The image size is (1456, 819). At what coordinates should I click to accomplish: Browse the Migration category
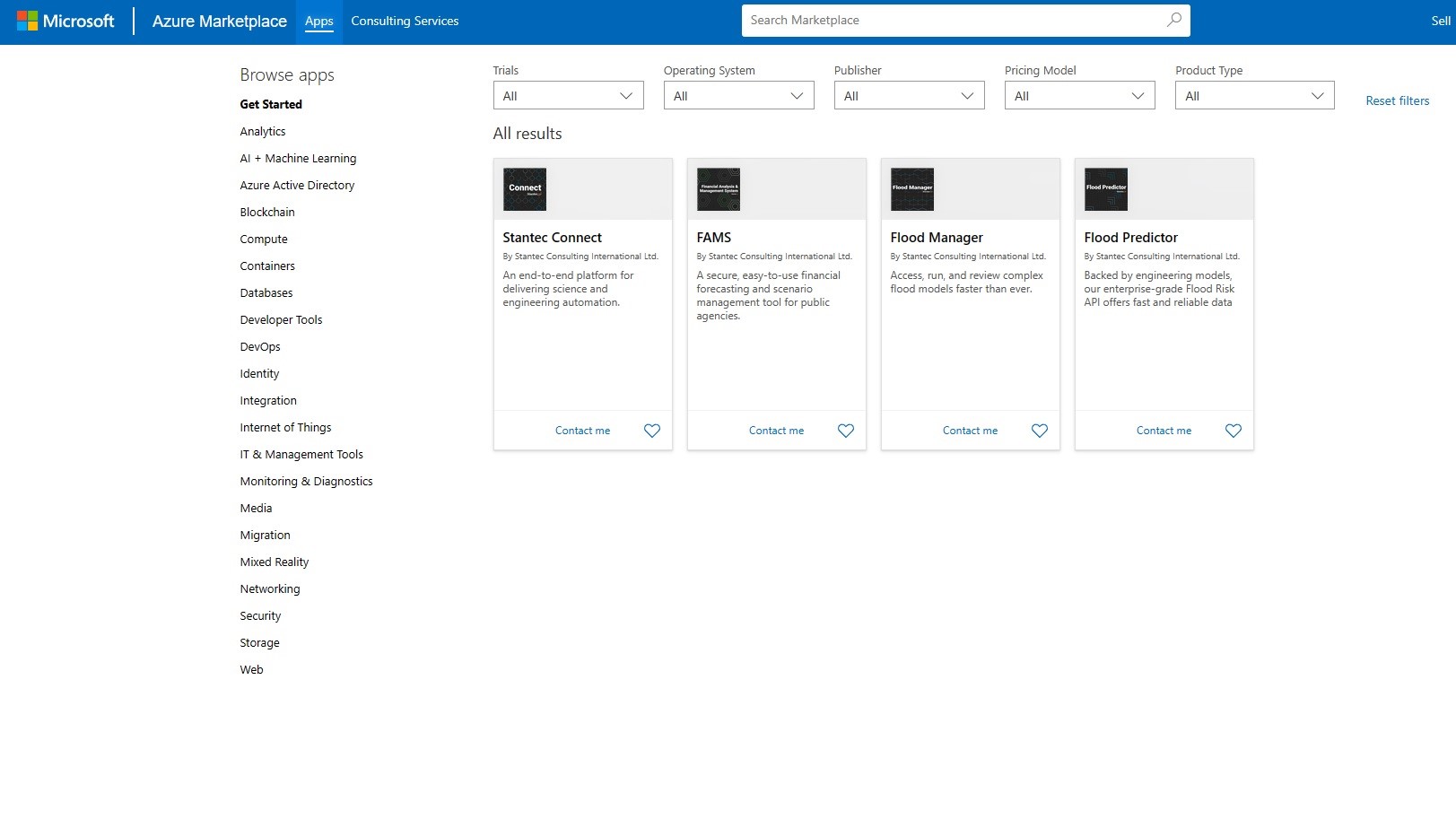pyautogui.click(x=265, y=535)
